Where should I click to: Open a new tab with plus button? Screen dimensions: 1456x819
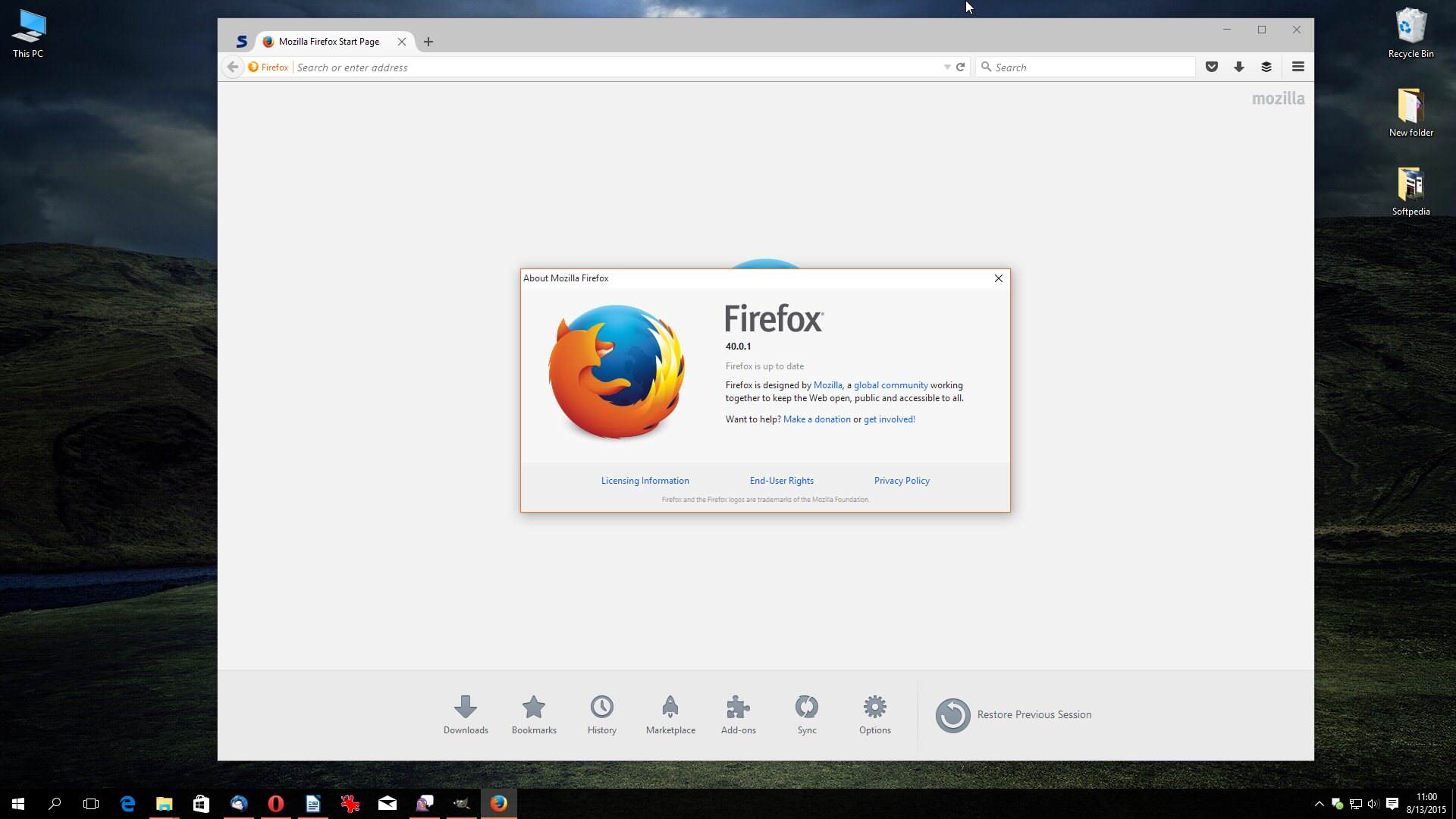point(428,42)
